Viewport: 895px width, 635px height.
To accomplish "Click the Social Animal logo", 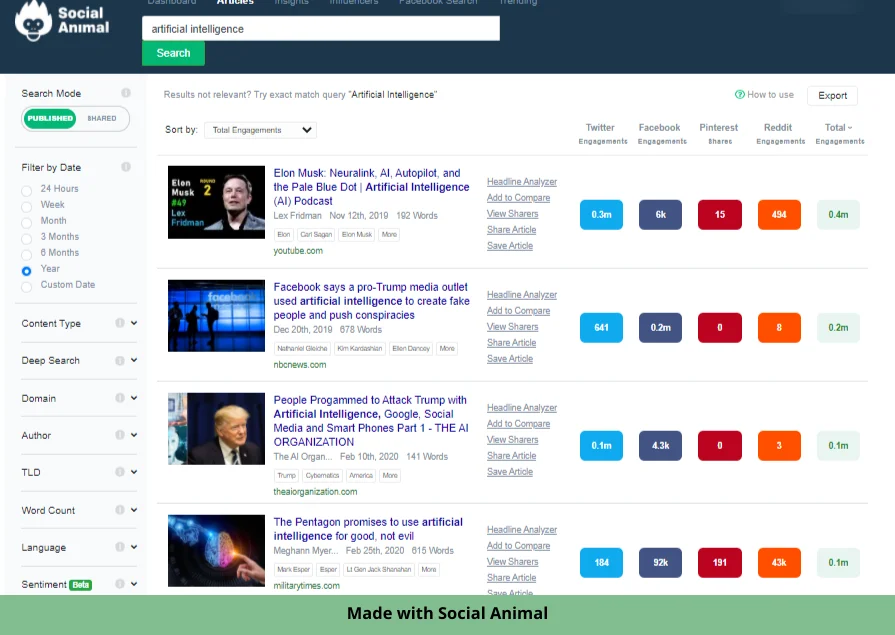I will click(x=62, y=20).
